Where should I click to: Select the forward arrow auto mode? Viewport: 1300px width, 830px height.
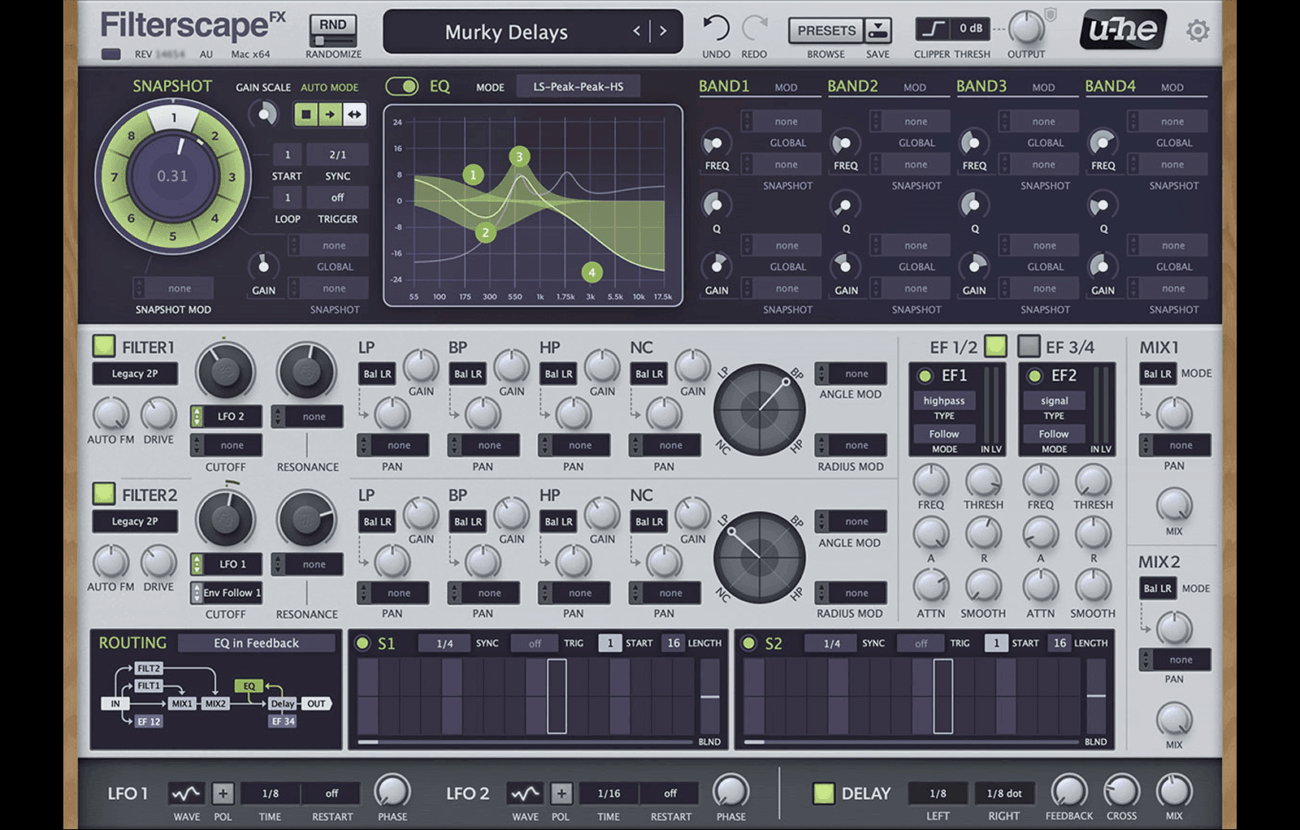click(329, 114)
